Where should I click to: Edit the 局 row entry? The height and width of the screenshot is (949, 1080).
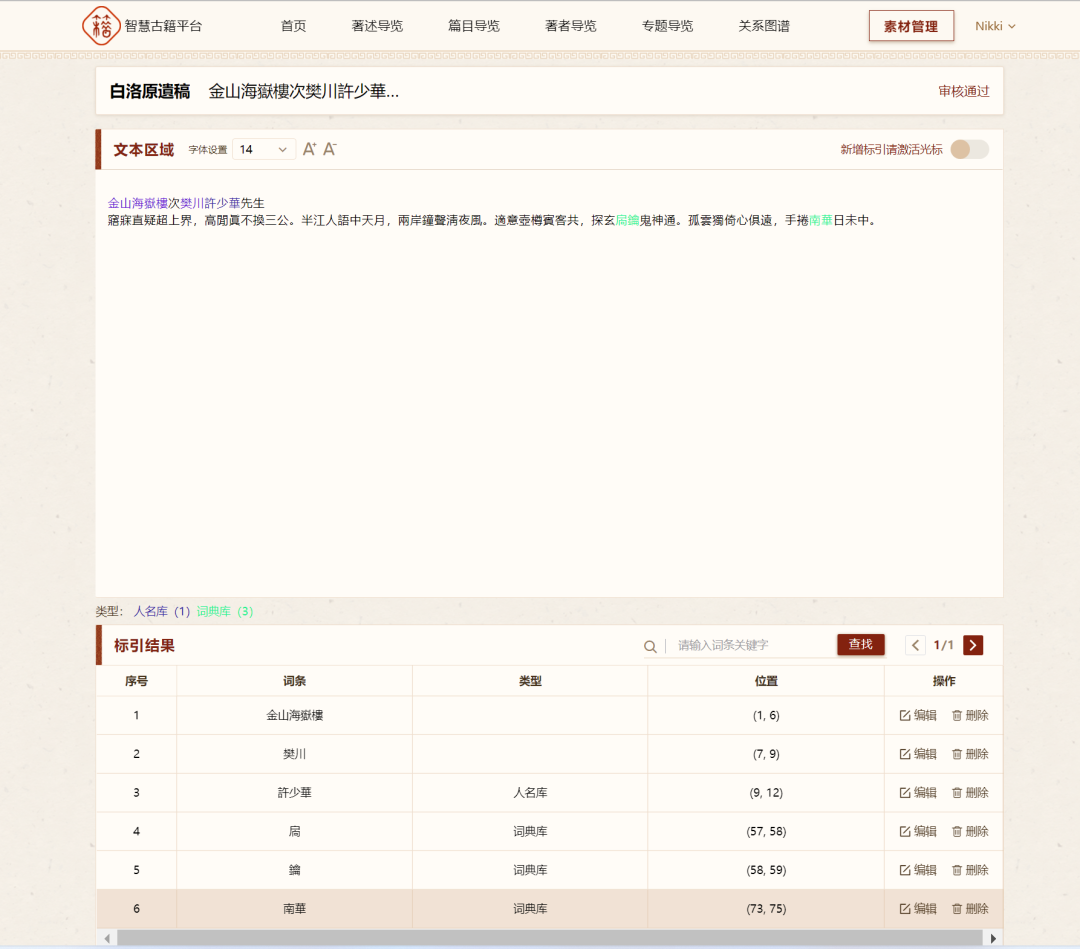(x=917, y=831)
